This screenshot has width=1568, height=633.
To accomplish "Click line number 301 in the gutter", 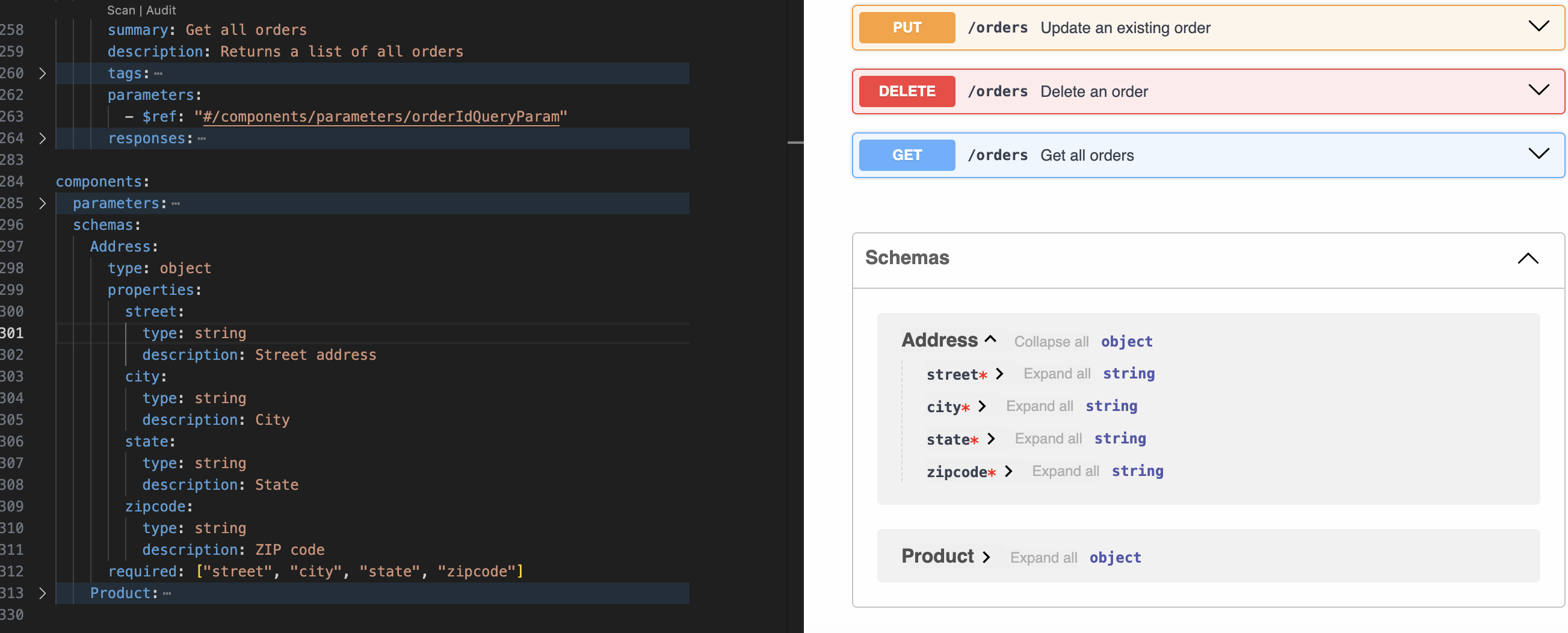I will [x=11, y=333].
